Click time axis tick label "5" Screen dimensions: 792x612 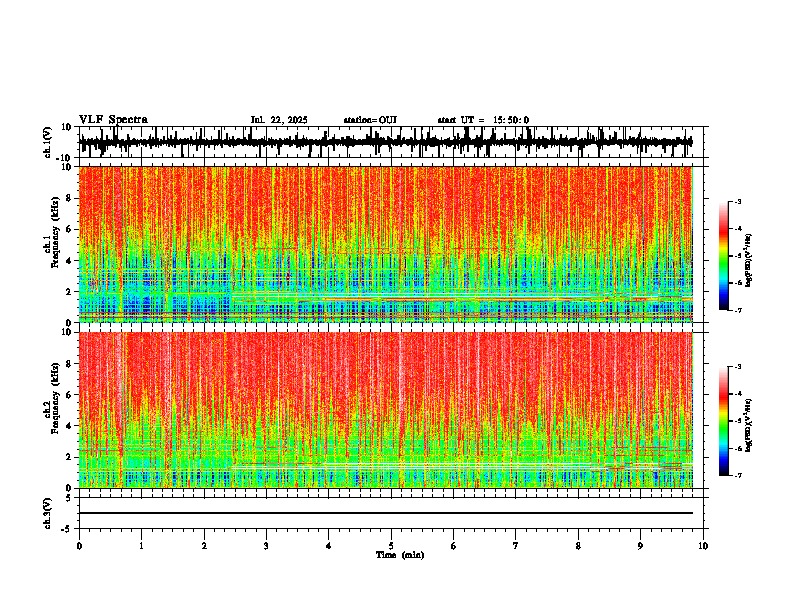[391, 546]
